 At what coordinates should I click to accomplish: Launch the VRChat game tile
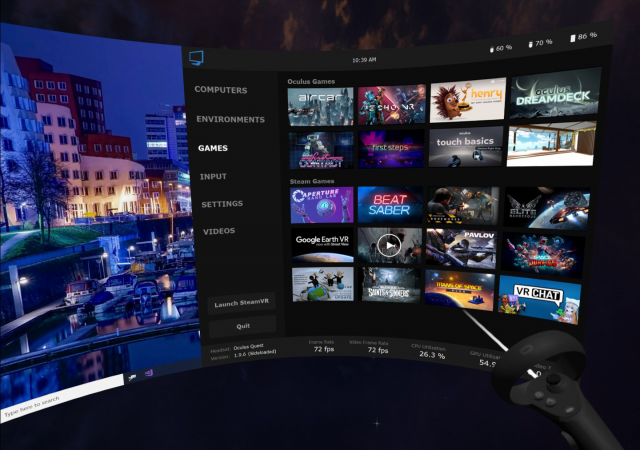pos(539,299)
